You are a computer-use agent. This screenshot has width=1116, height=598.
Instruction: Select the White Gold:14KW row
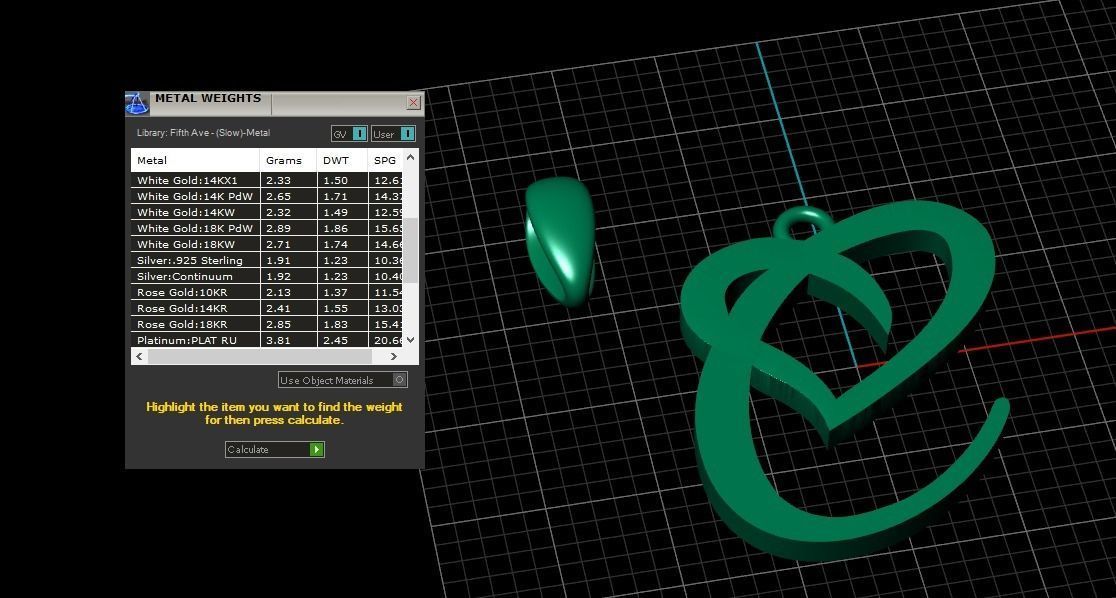click(267, 212)
